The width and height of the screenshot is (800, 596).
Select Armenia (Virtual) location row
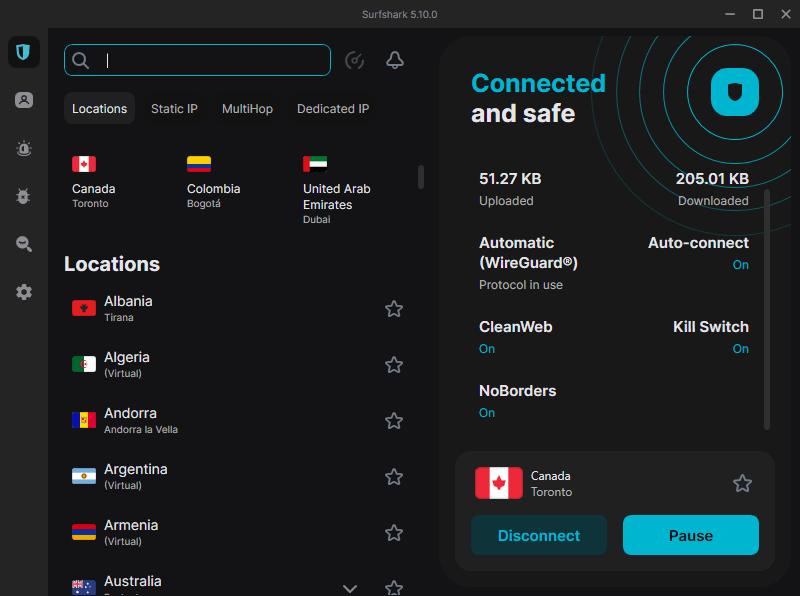click(x=237, y=533)
